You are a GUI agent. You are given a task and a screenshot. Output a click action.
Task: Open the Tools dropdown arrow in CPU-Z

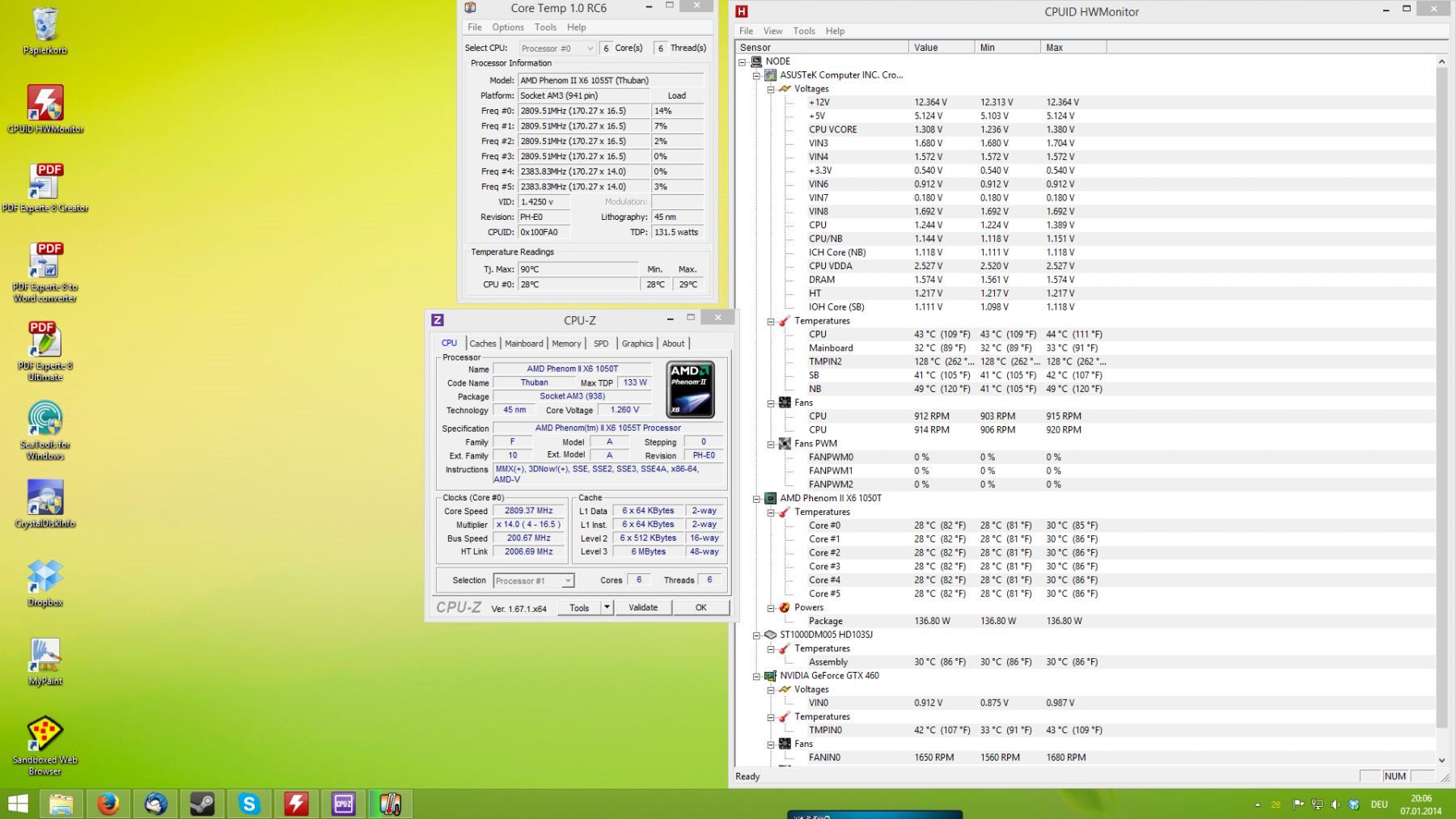coord(607,607)
